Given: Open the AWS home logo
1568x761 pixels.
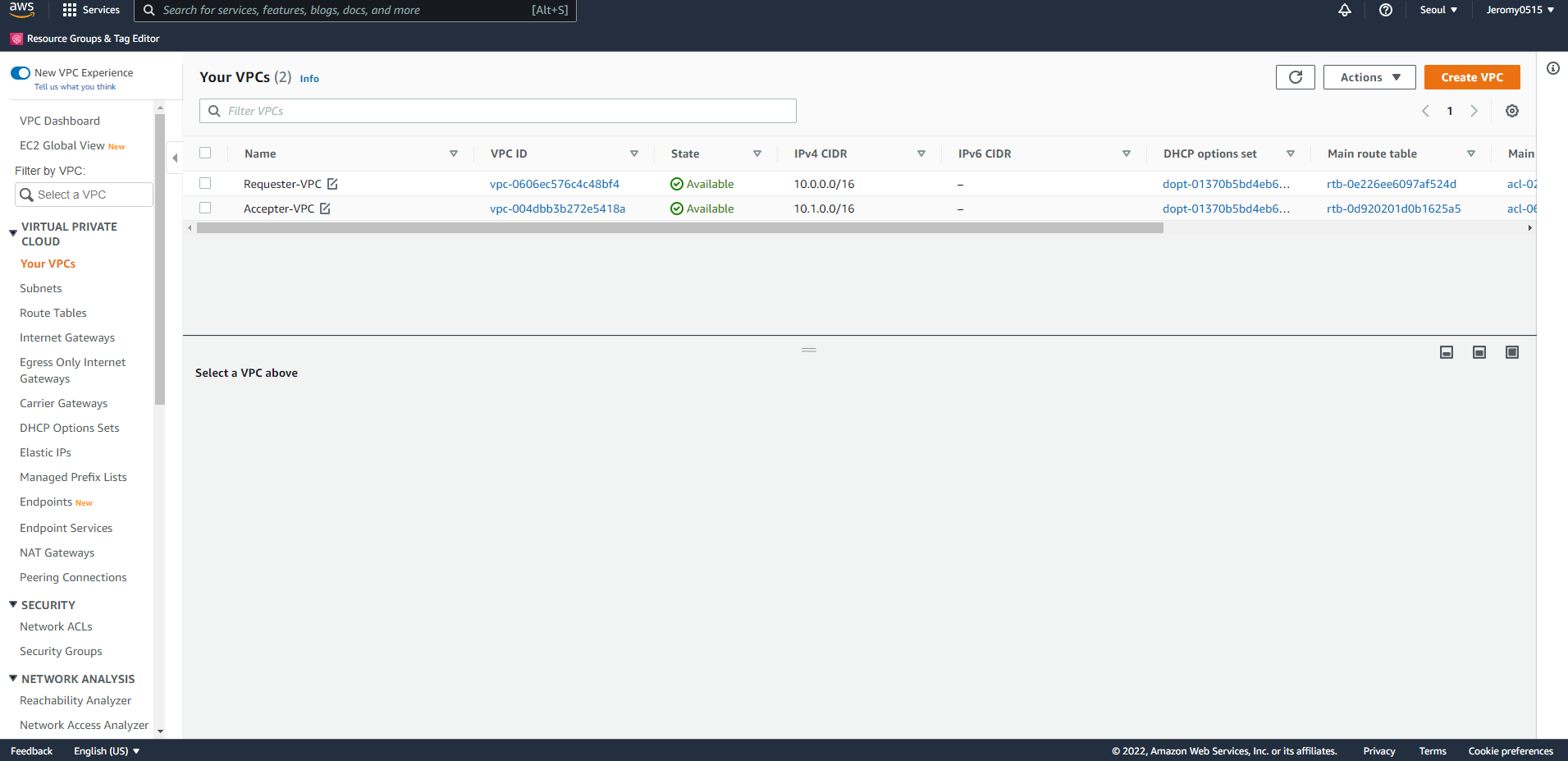Looking at the screenshot, I should pos(21,10).
